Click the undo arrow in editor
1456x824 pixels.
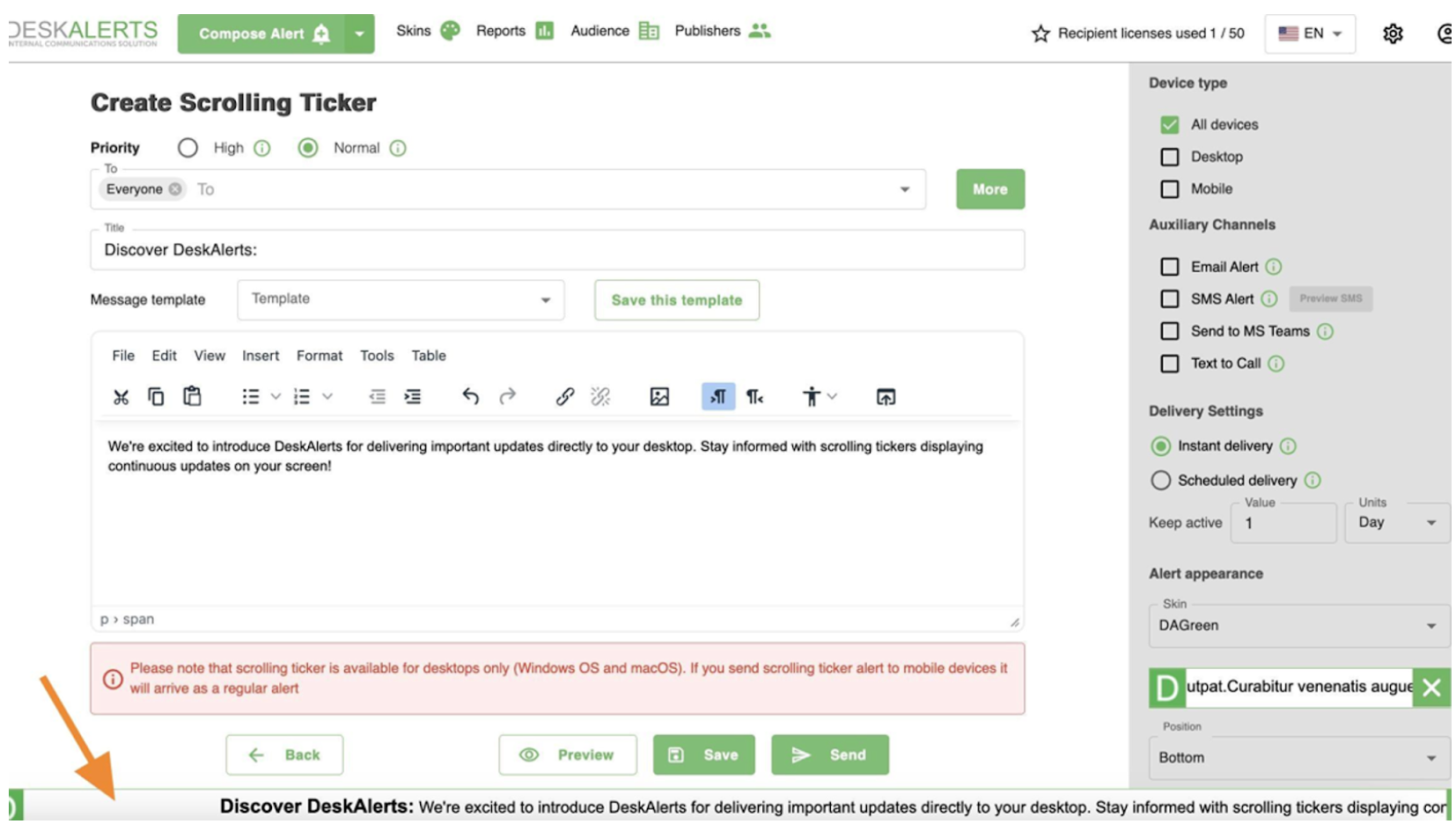pos(470,397)
